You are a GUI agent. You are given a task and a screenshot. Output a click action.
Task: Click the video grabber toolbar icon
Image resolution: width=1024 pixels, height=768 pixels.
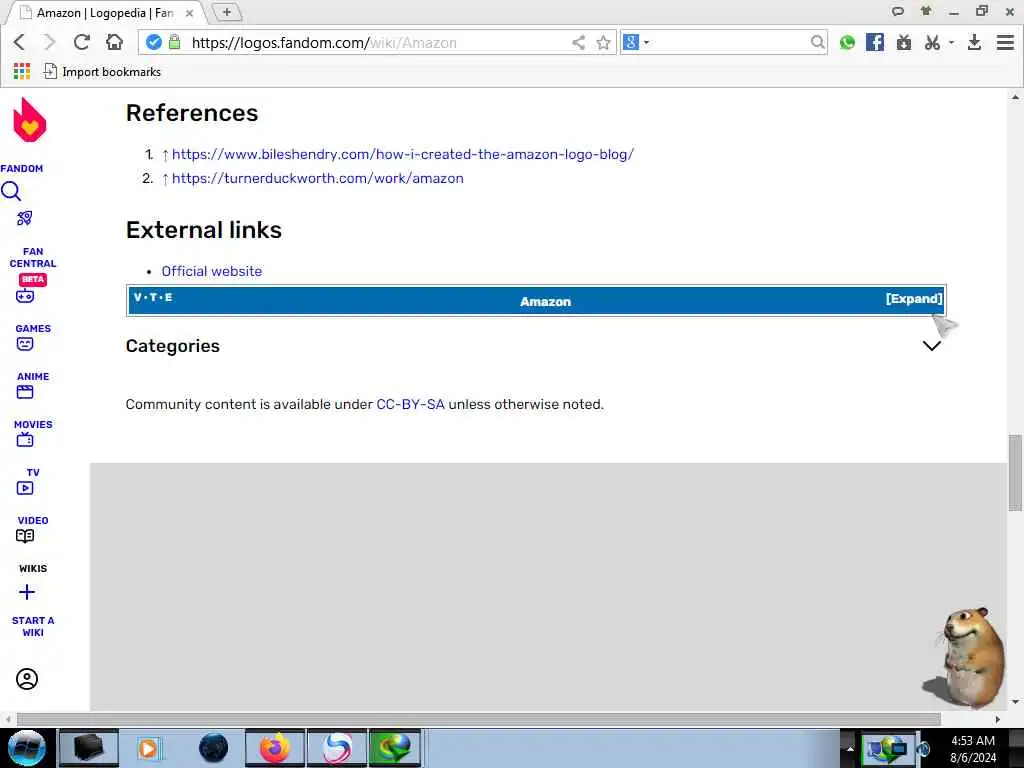coord(904,42)
